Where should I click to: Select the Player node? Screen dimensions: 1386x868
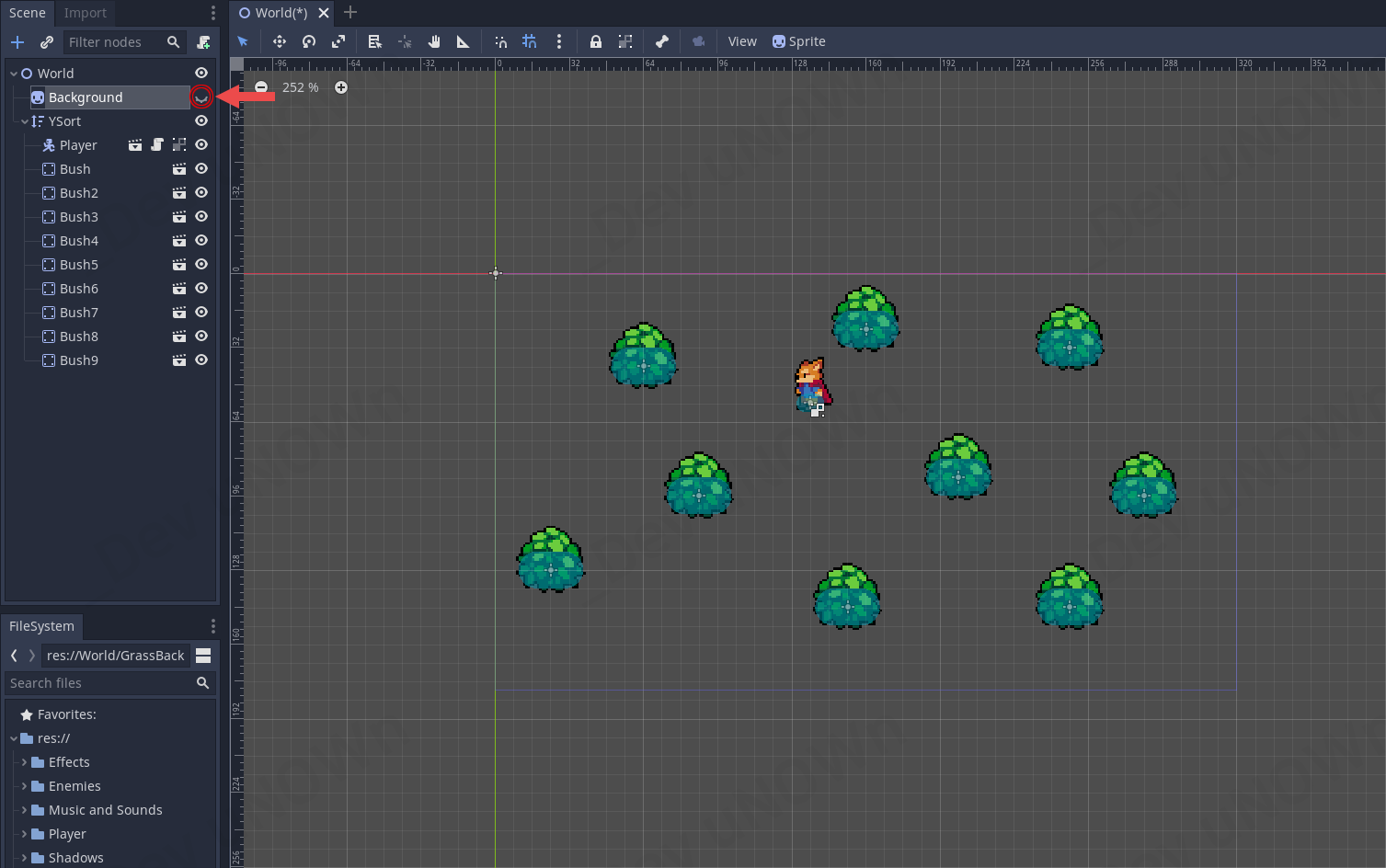(78, 145)
